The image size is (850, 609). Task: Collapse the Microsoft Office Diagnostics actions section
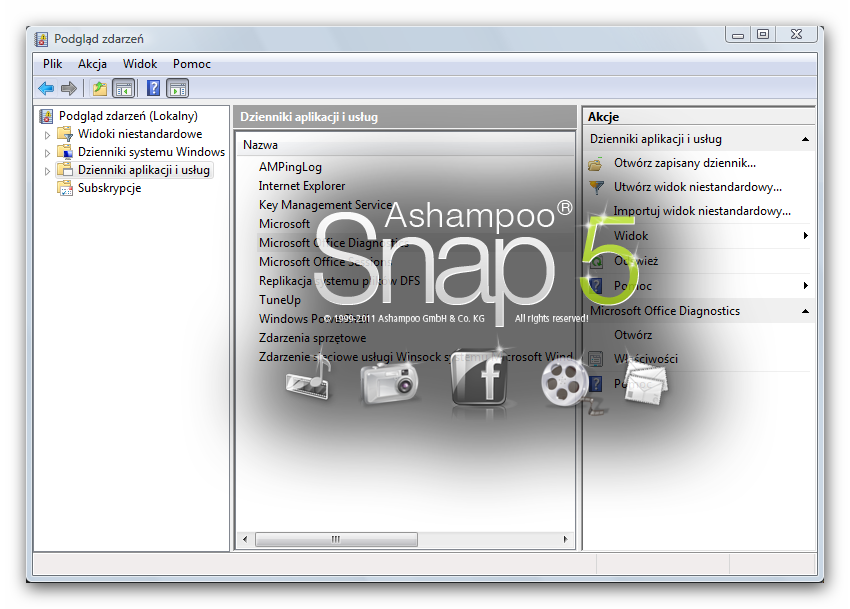point(806,311)
